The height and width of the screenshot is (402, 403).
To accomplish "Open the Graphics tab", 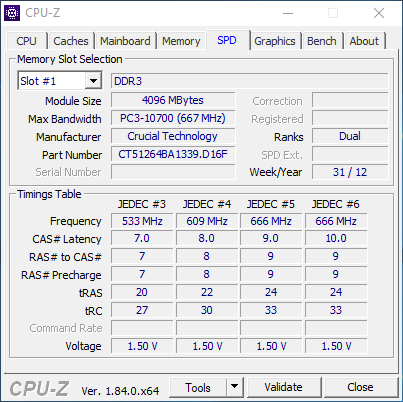I will 275,41.
